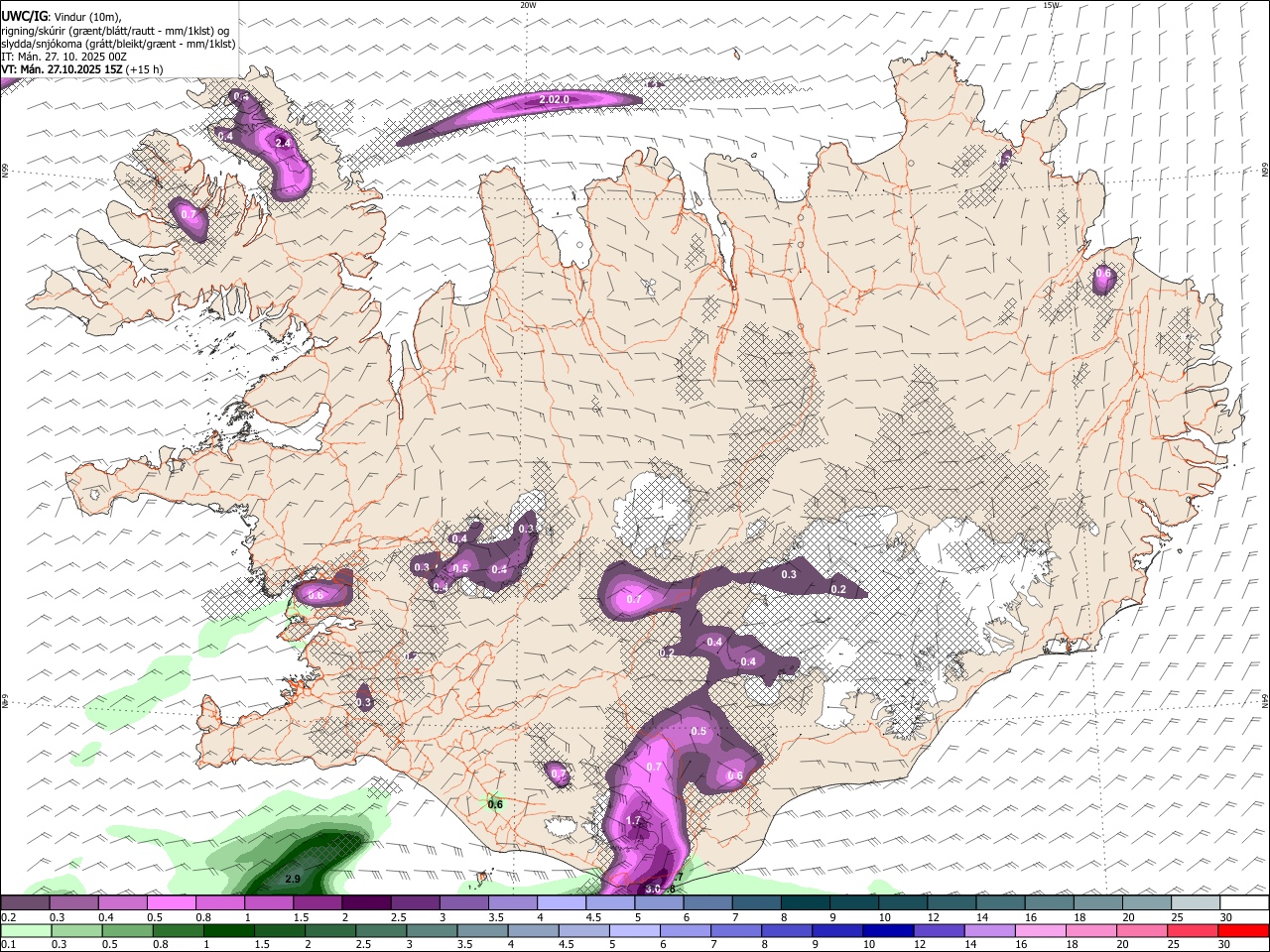Pick the lavender 4 swatch on upper scale
The image size is (1270, 952).
click(560, 903)
